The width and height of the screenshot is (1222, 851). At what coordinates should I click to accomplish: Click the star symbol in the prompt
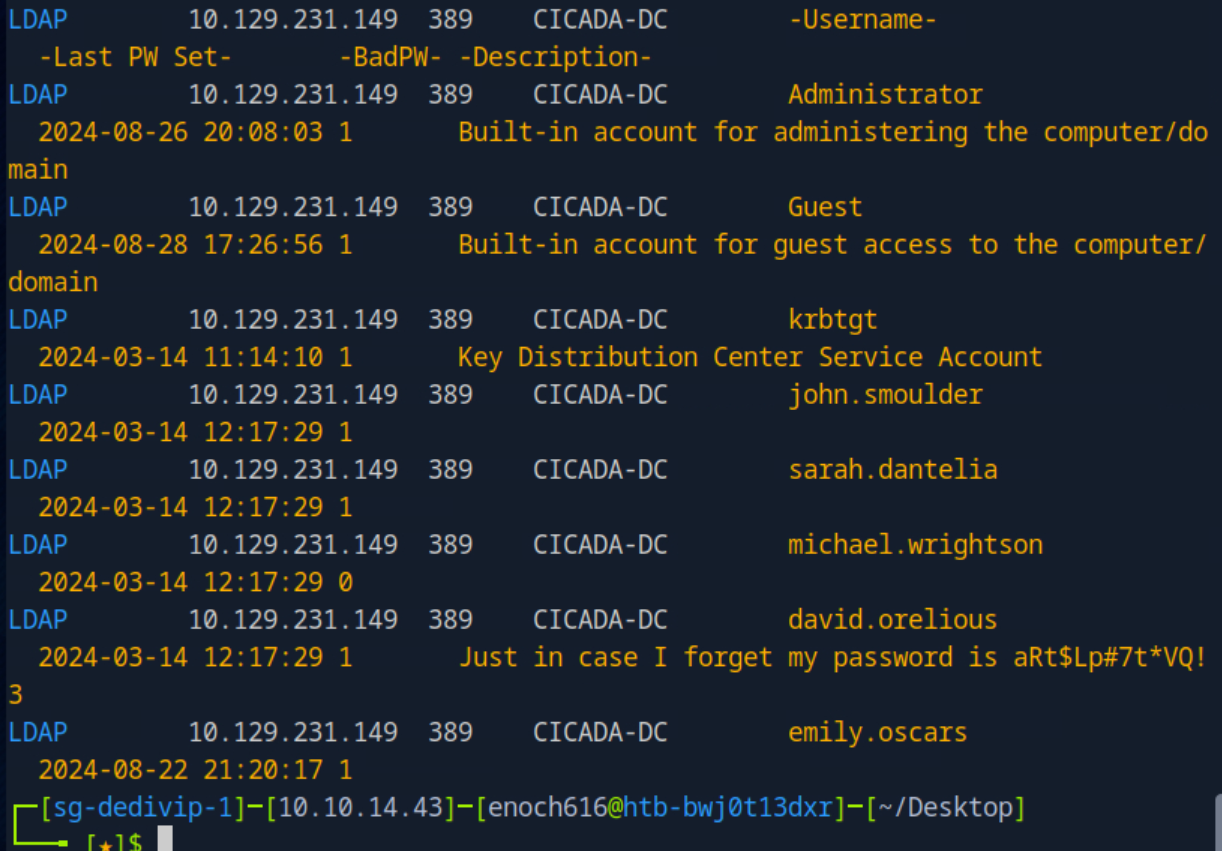coord(105,843)
